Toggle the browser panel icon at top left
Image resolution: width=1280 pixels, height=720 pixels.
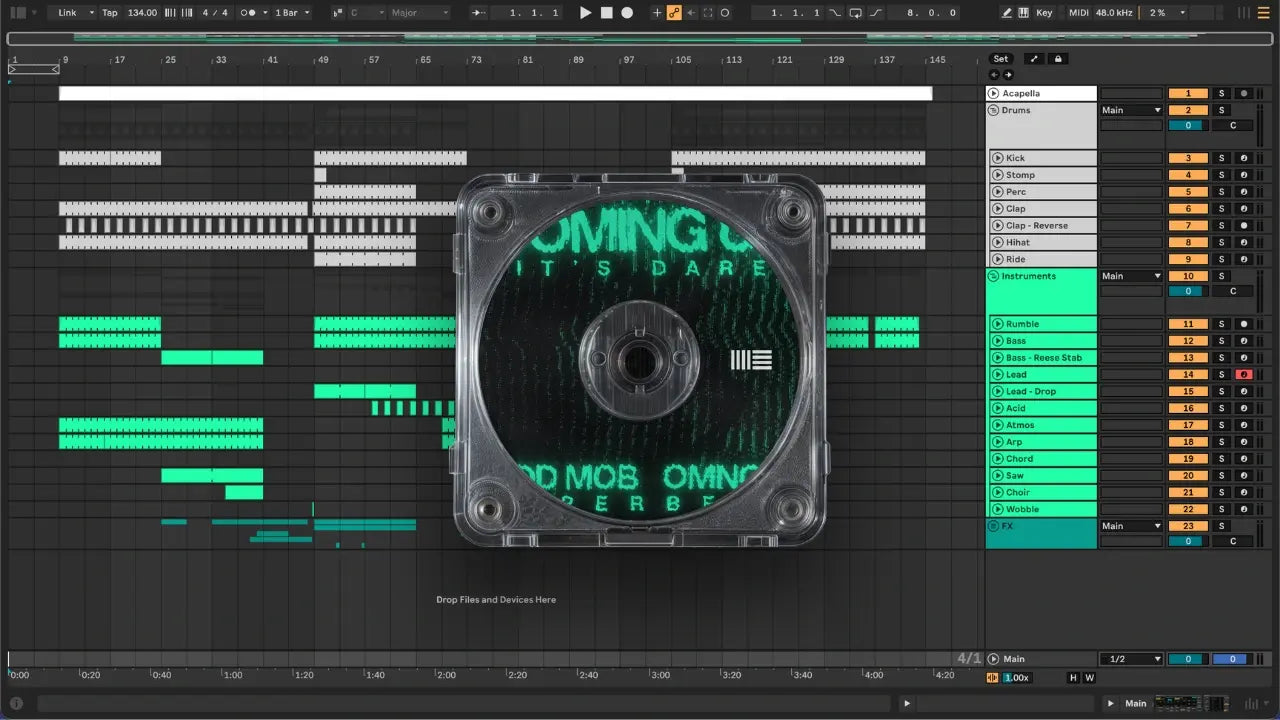click(x=18, y=13)
